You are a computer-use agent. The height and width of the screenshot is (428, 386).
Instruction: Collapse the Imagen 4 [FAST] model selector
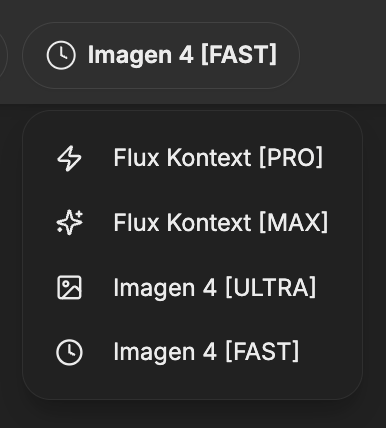(161, 55)
